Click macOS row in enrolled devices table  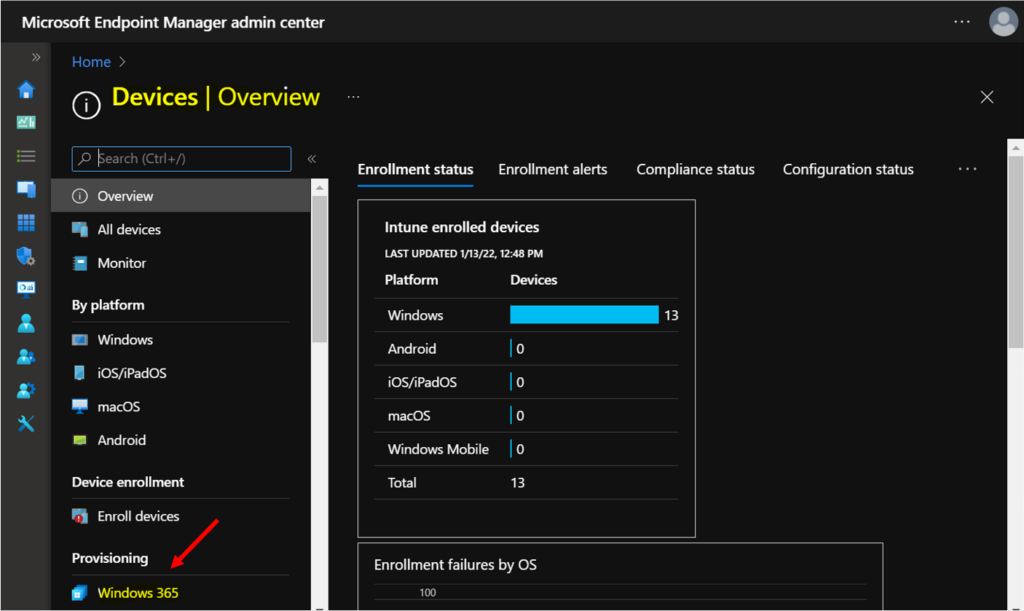point(526,416)
